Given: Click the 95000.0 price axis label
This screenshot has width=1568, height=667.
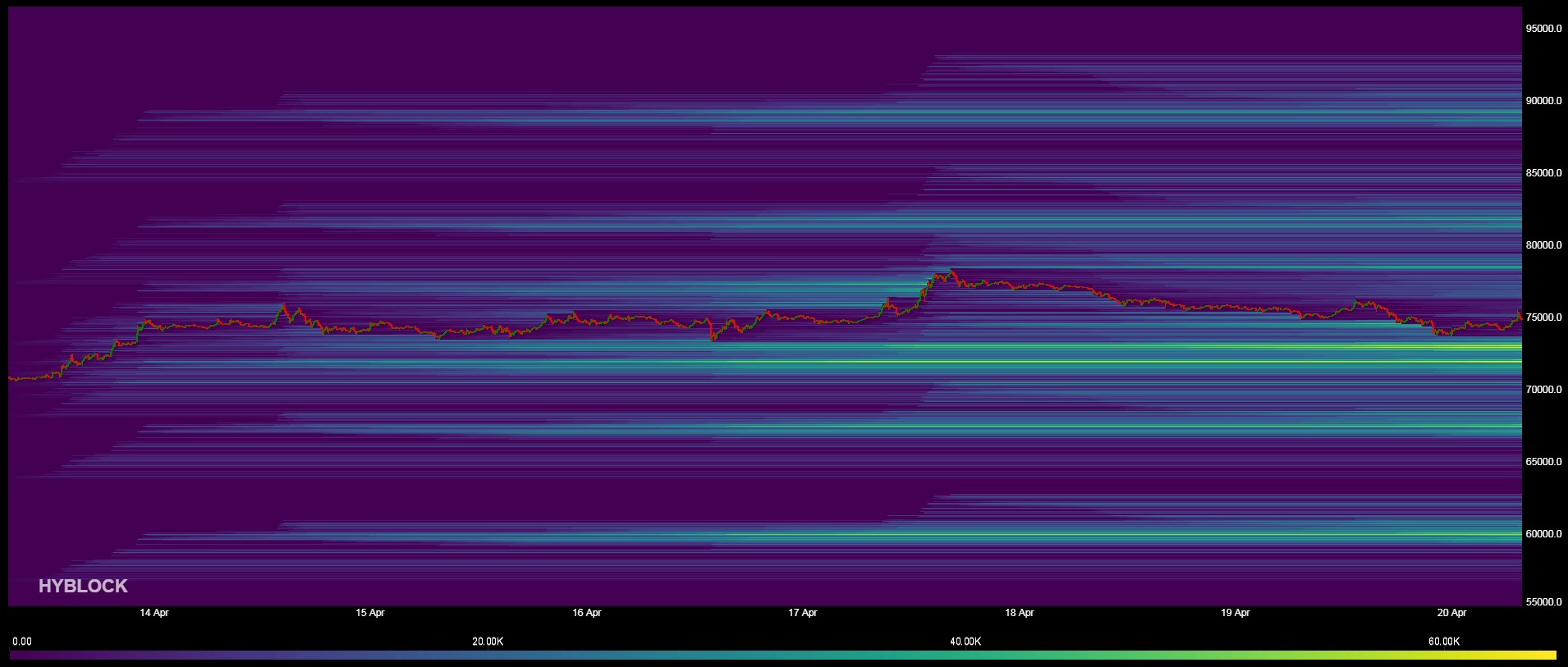Looking at the screenshot, I should [1543, 29].
